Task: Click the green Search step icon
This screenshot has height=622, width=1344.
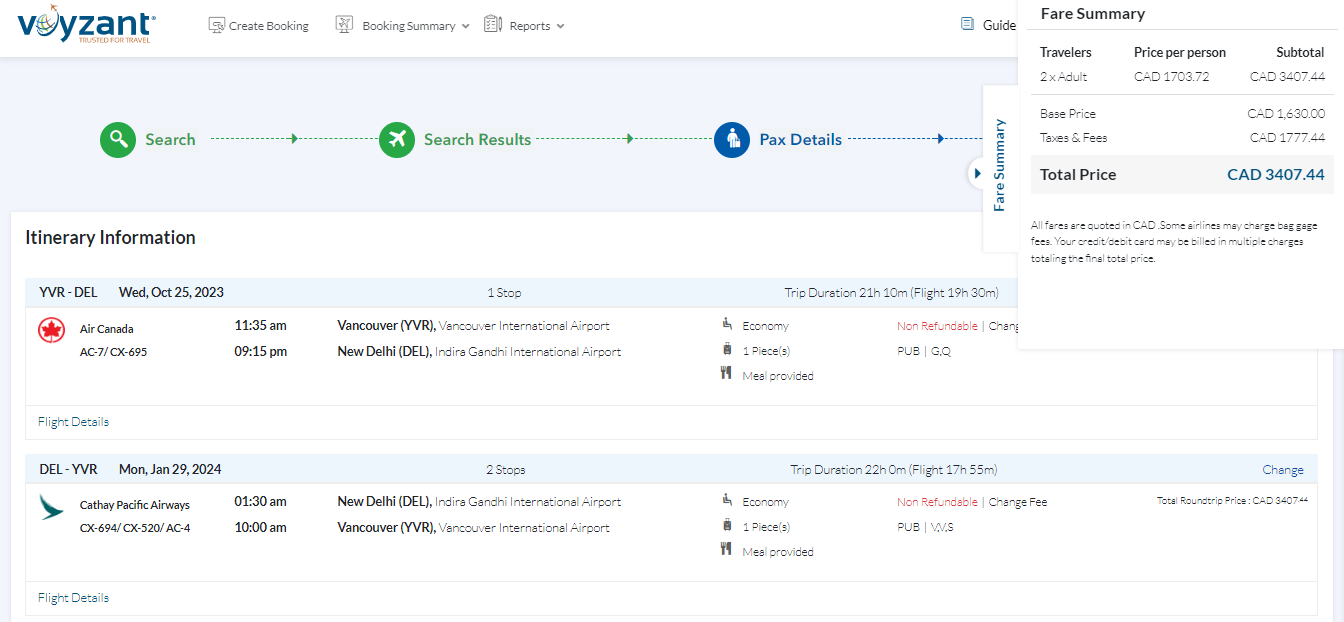Action: click(117, 139)
